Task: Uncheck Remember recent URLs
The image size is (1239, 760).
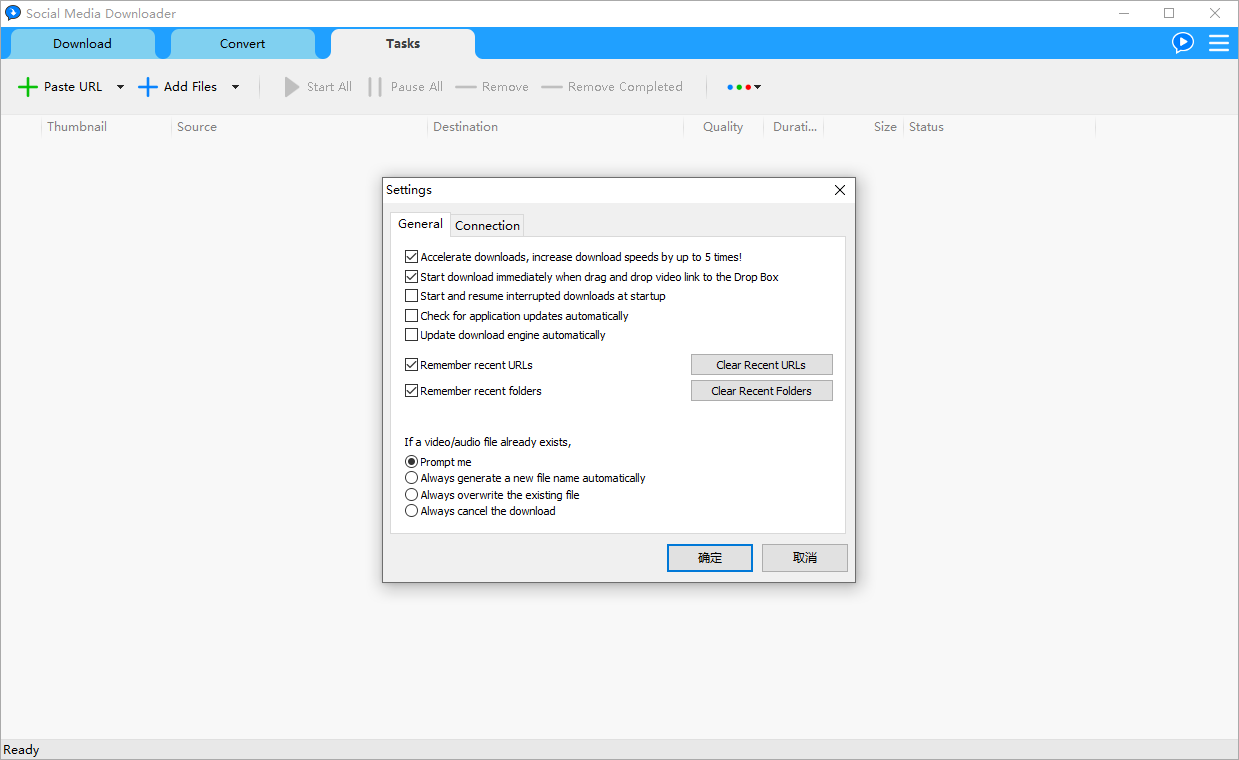Action: (411, 365)
